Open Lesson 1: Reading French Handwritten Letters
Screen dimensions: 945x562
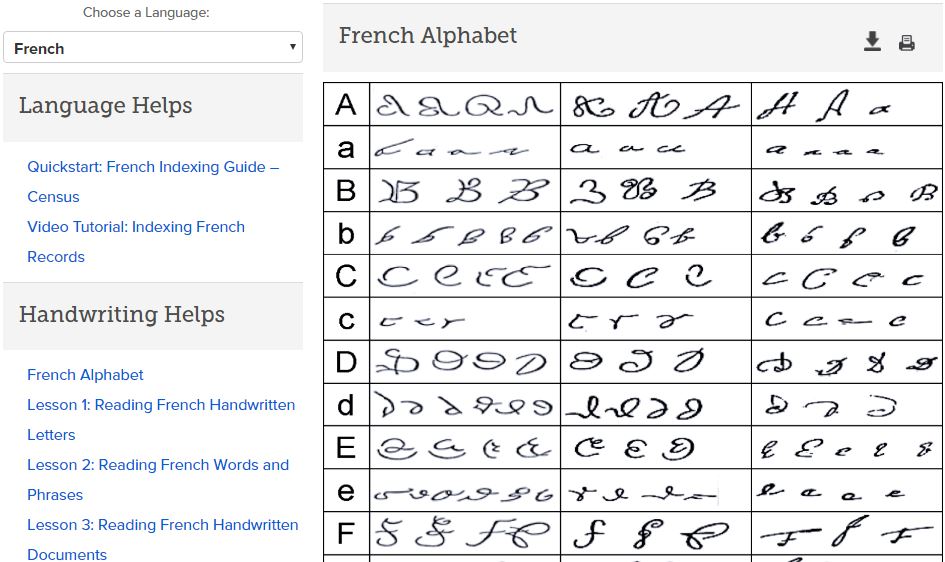tap(161, 419)
